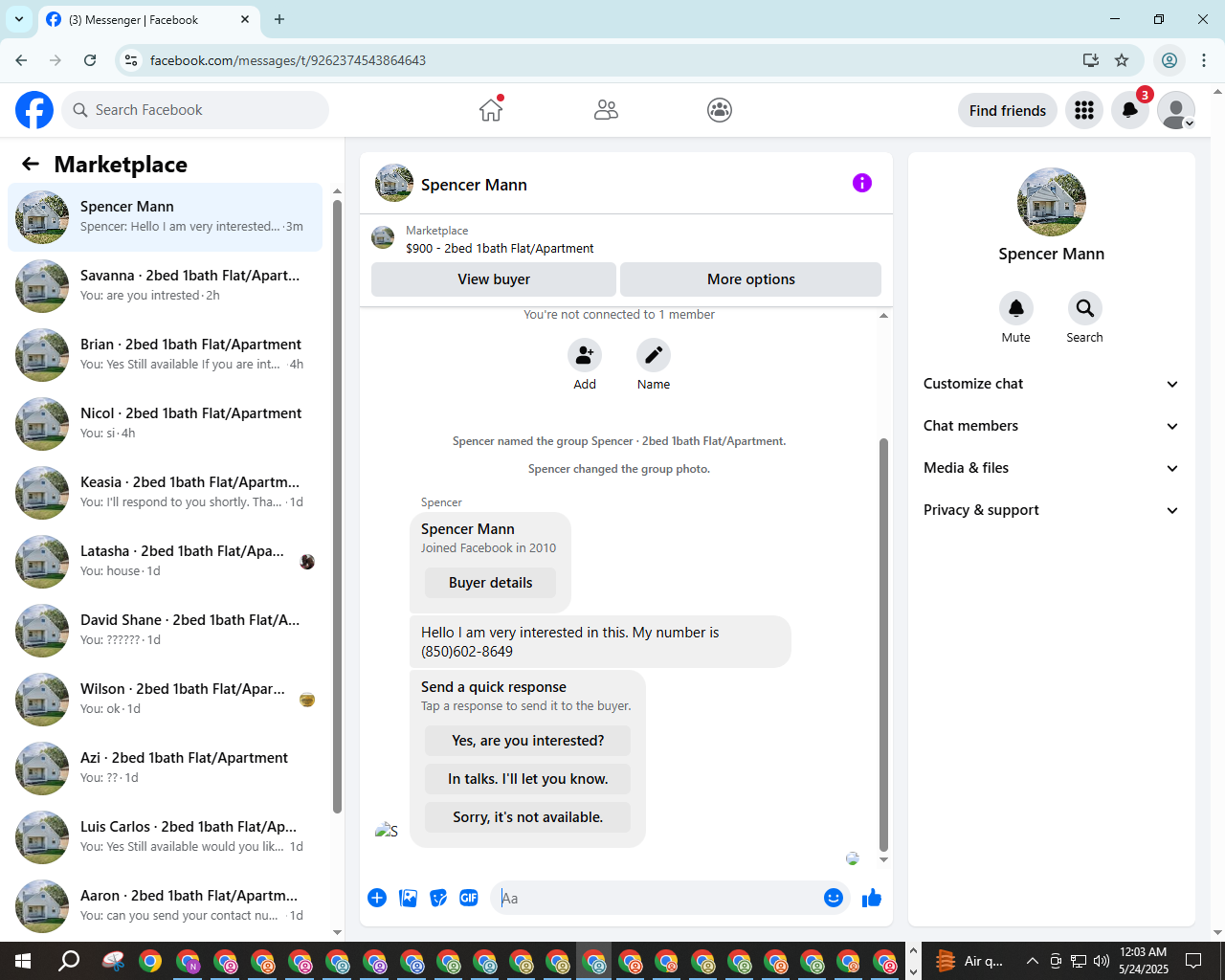Expand the Chat members section
This screenshot has width=1225, height=980.
1051,426
